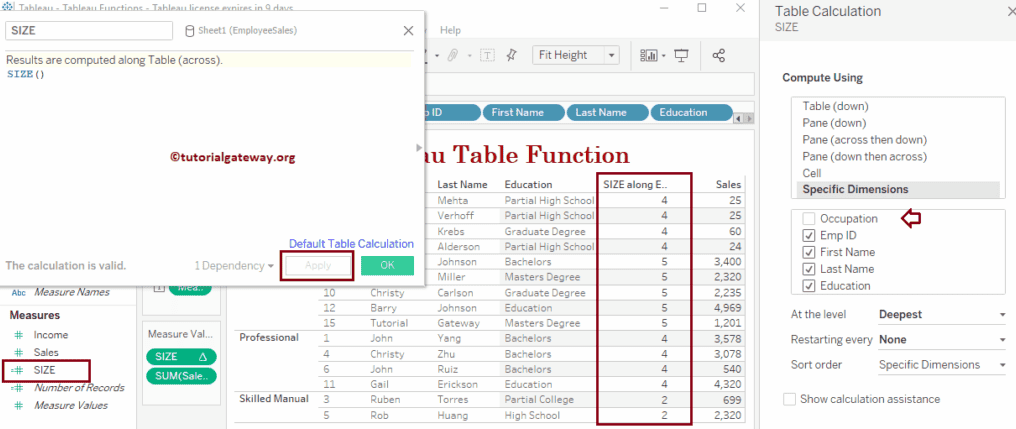Expand calculation editor with right arrow
The image size is (1016, 429).
pyautogui.click(x=419, y=148)
